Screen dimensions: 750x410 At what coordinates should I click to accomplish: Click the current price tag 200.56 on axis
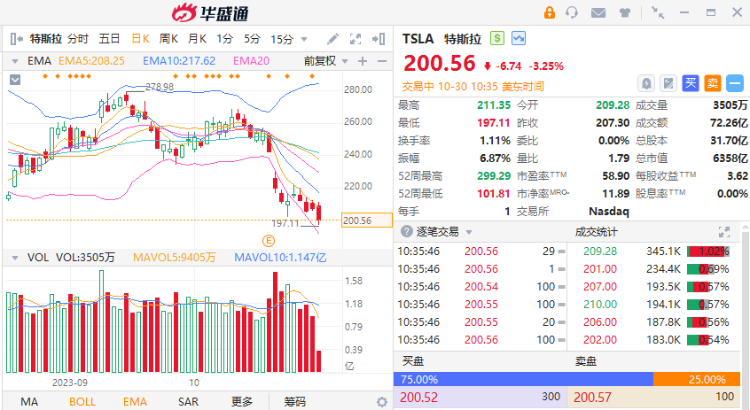[367, 221]
